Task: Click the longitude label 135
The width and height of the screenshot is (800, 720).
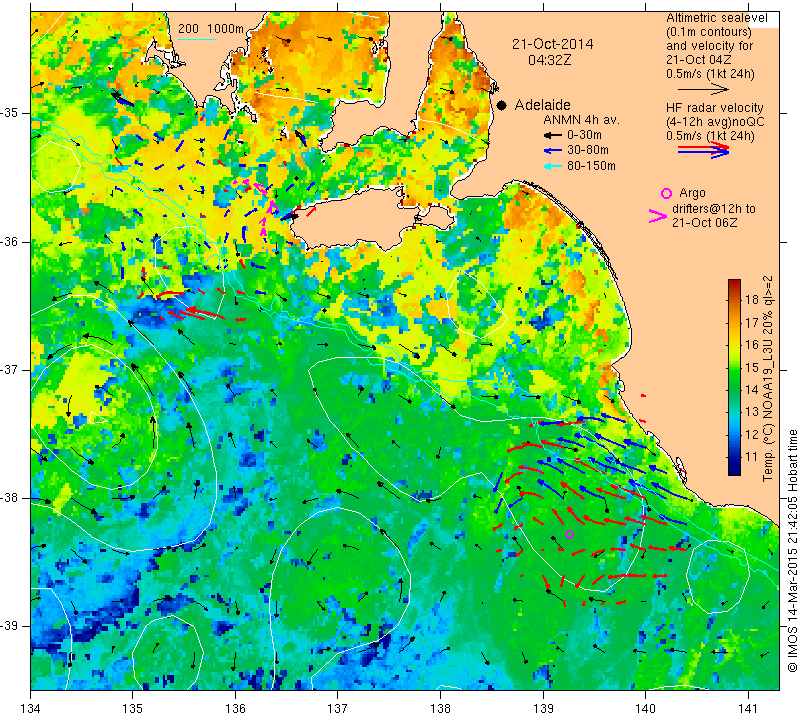Action: [133, 709]
